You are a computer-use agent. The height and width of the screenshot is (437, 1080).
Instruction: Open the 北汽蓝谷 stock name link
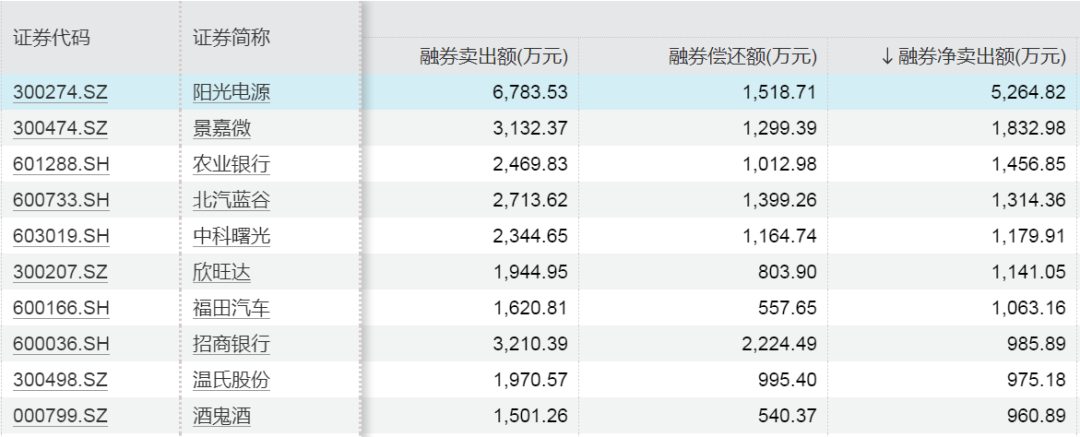231,200
